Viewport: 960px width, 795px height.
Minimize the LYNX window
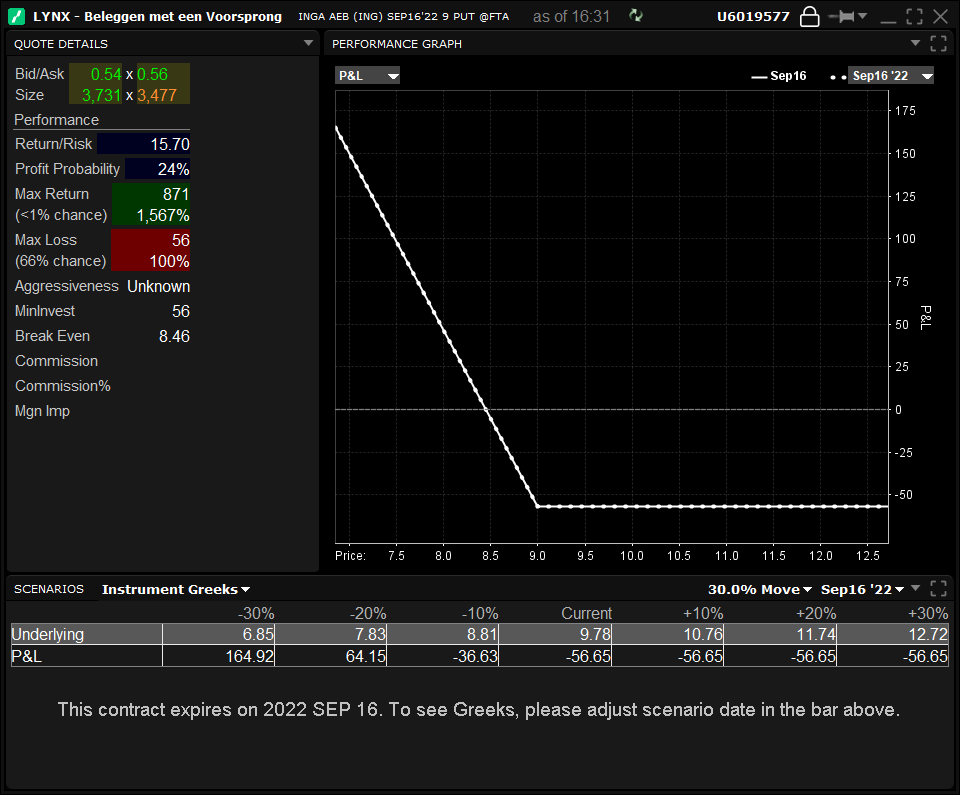[888, 22]
